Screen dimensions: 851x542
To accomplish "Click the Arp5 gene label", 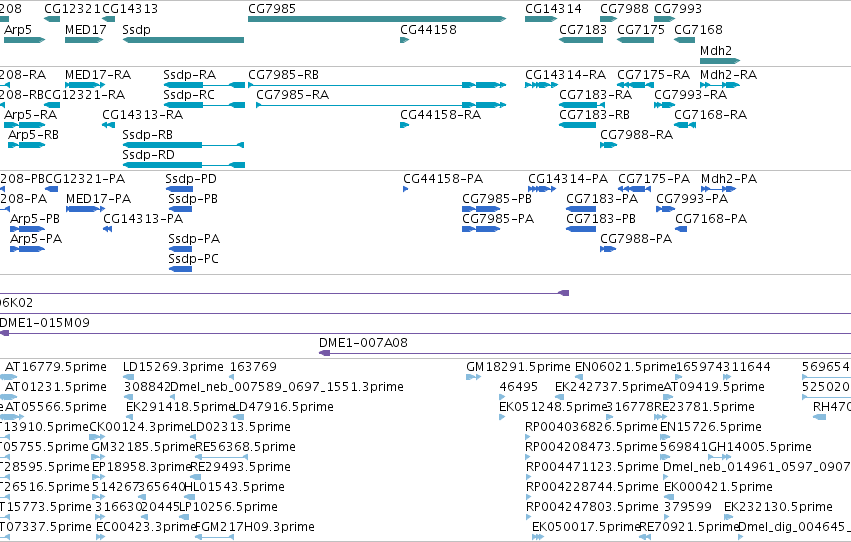I will click(18, 29).
